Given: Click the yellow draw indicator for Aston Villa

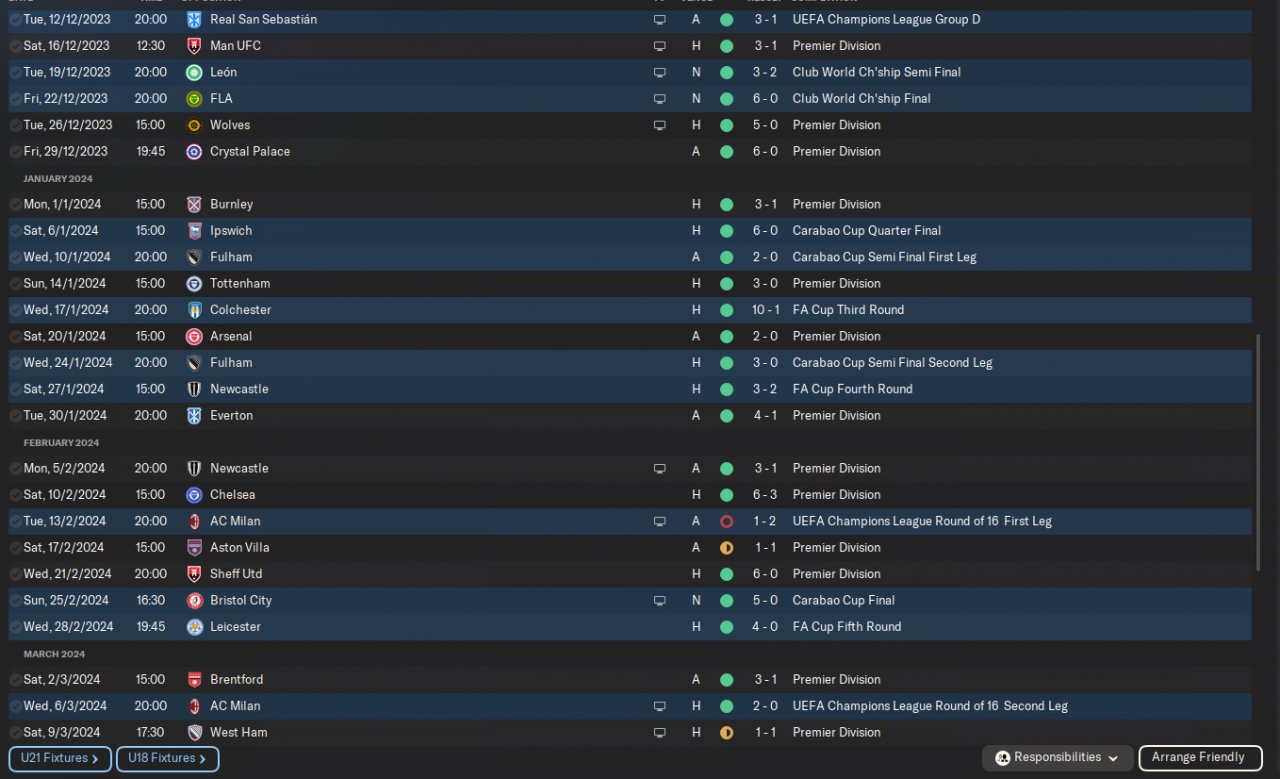Looking at the screenshot, I should point(726,548).
